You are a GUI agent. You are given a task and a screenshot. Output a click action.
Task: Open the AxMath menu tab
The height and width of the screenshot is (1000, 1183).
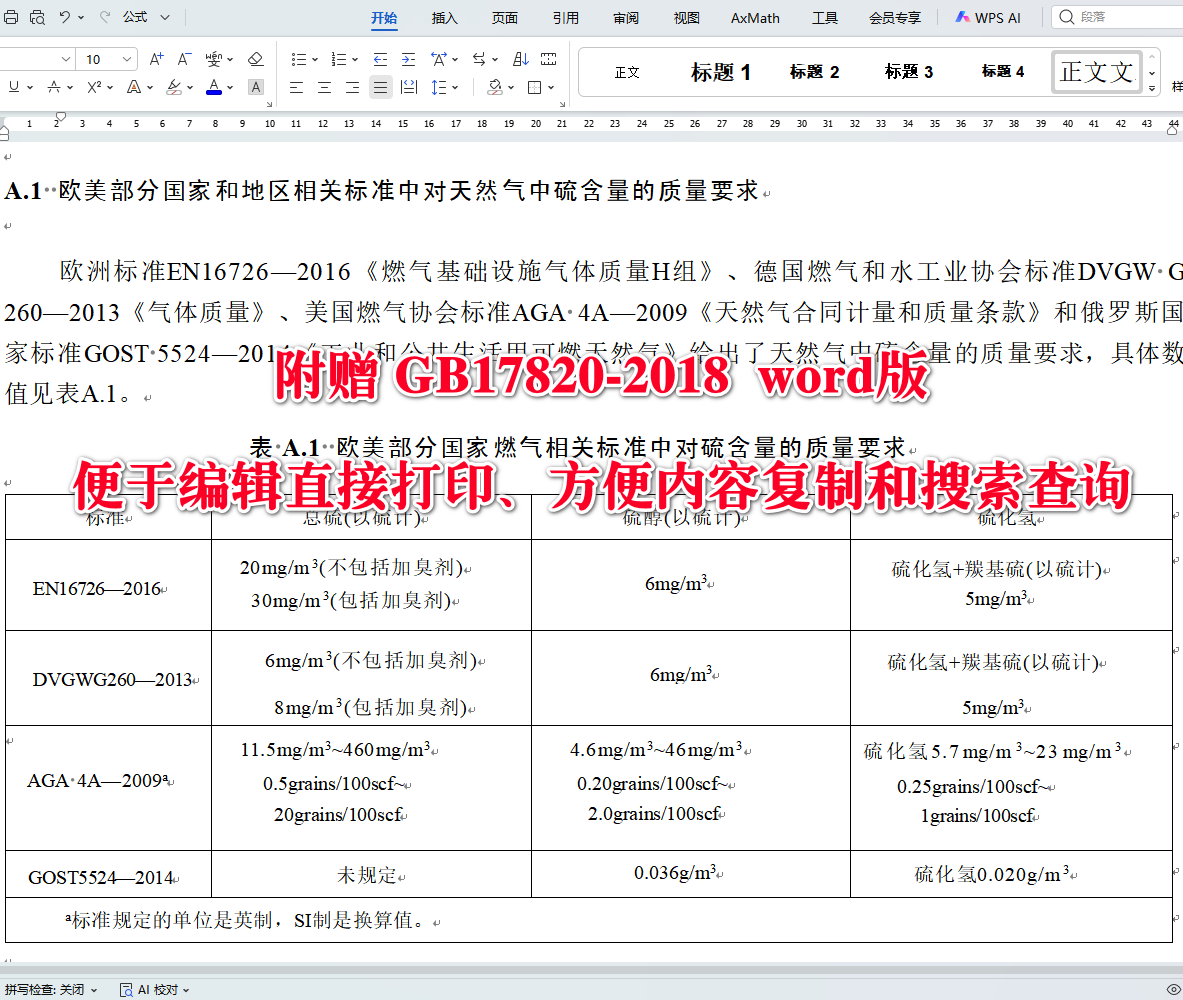coord(754,17)
